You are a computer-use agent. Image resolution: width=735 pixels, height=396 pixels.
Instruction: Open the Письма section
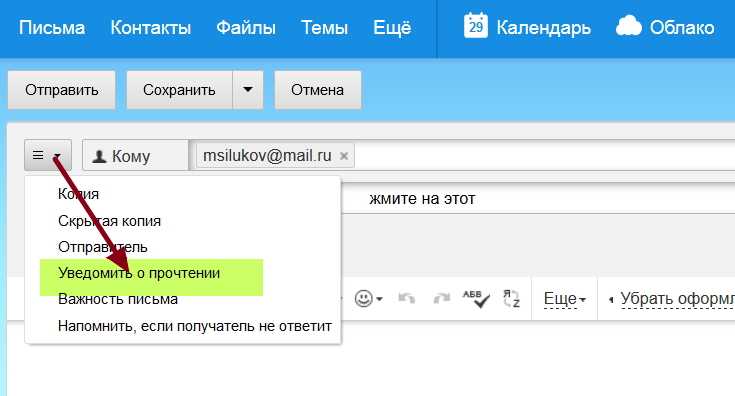pyautogui.click(x=52, y=28)
